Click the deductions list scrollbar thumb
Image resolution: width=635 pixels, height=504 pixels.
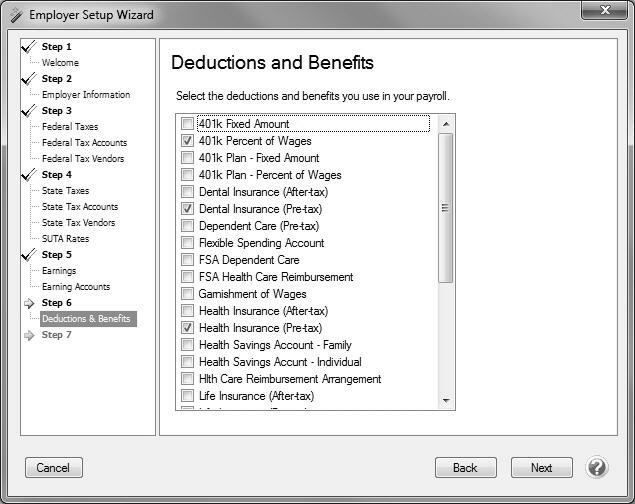pyautogui.click(x=446, y=208)
